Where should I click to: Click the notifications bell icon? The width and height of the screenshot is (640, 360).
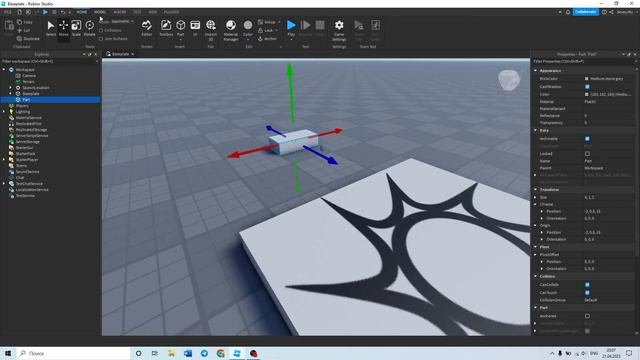click(568, 12)
